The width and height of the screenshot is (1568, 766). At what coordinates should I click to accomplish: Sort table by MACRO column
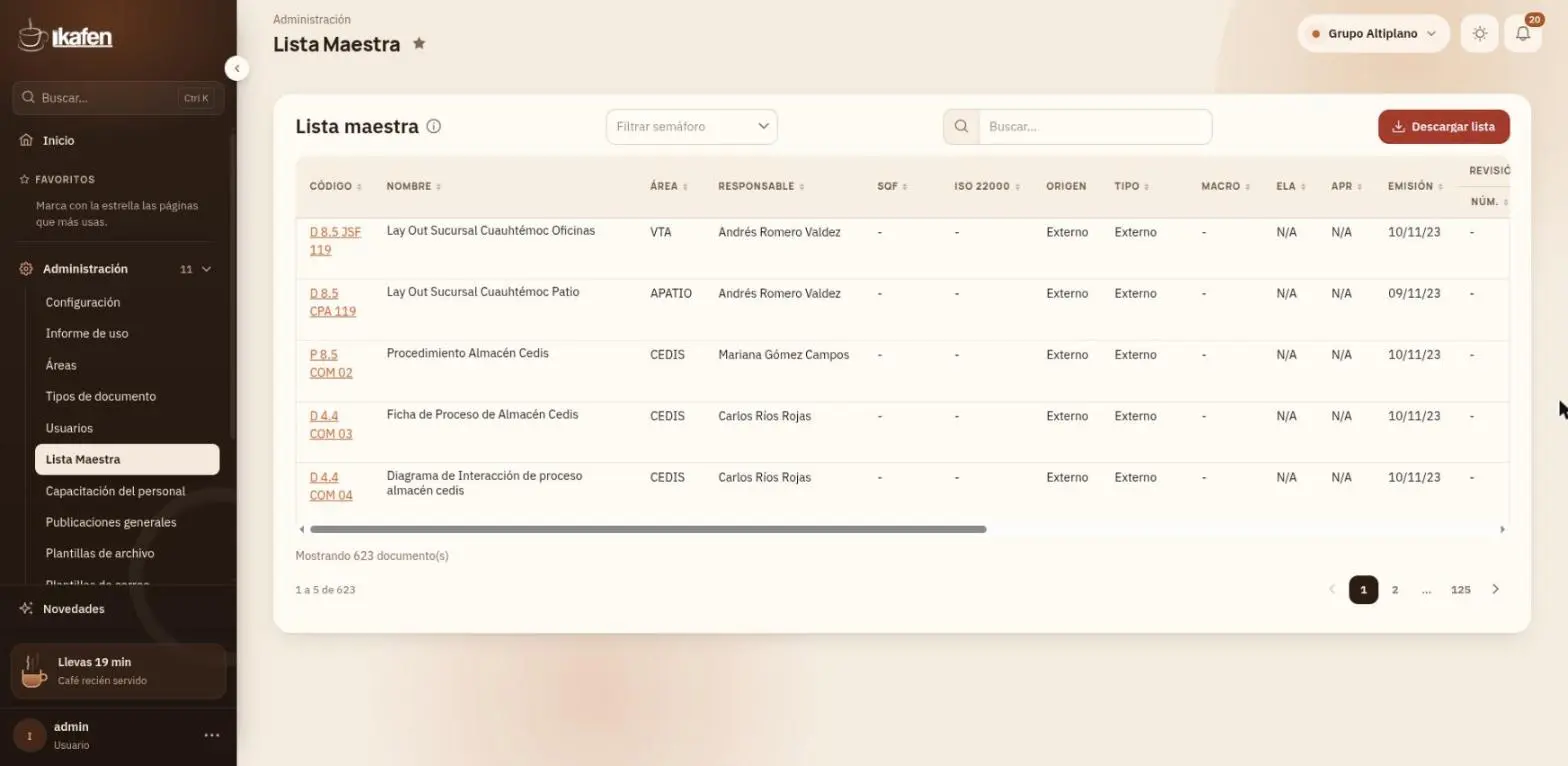[1226, 186]
